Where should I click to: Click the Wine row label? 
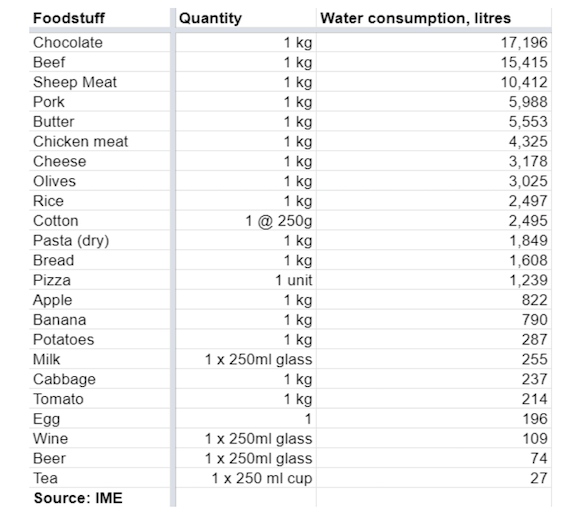[51, 439]
